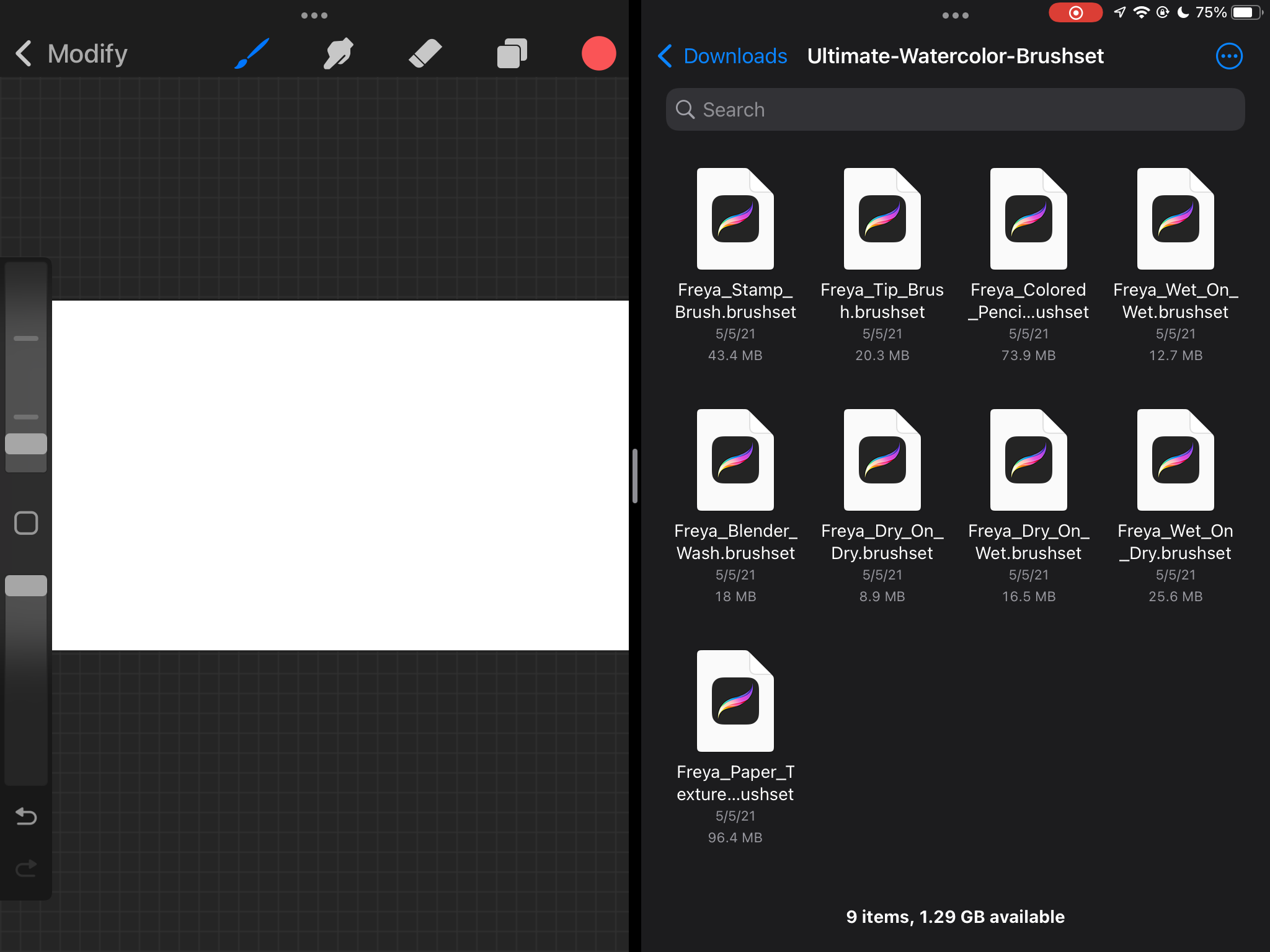The width and height of the screenshot is (1270, 952).
Task: Select the Smudge tool
Action: [339, 53]
